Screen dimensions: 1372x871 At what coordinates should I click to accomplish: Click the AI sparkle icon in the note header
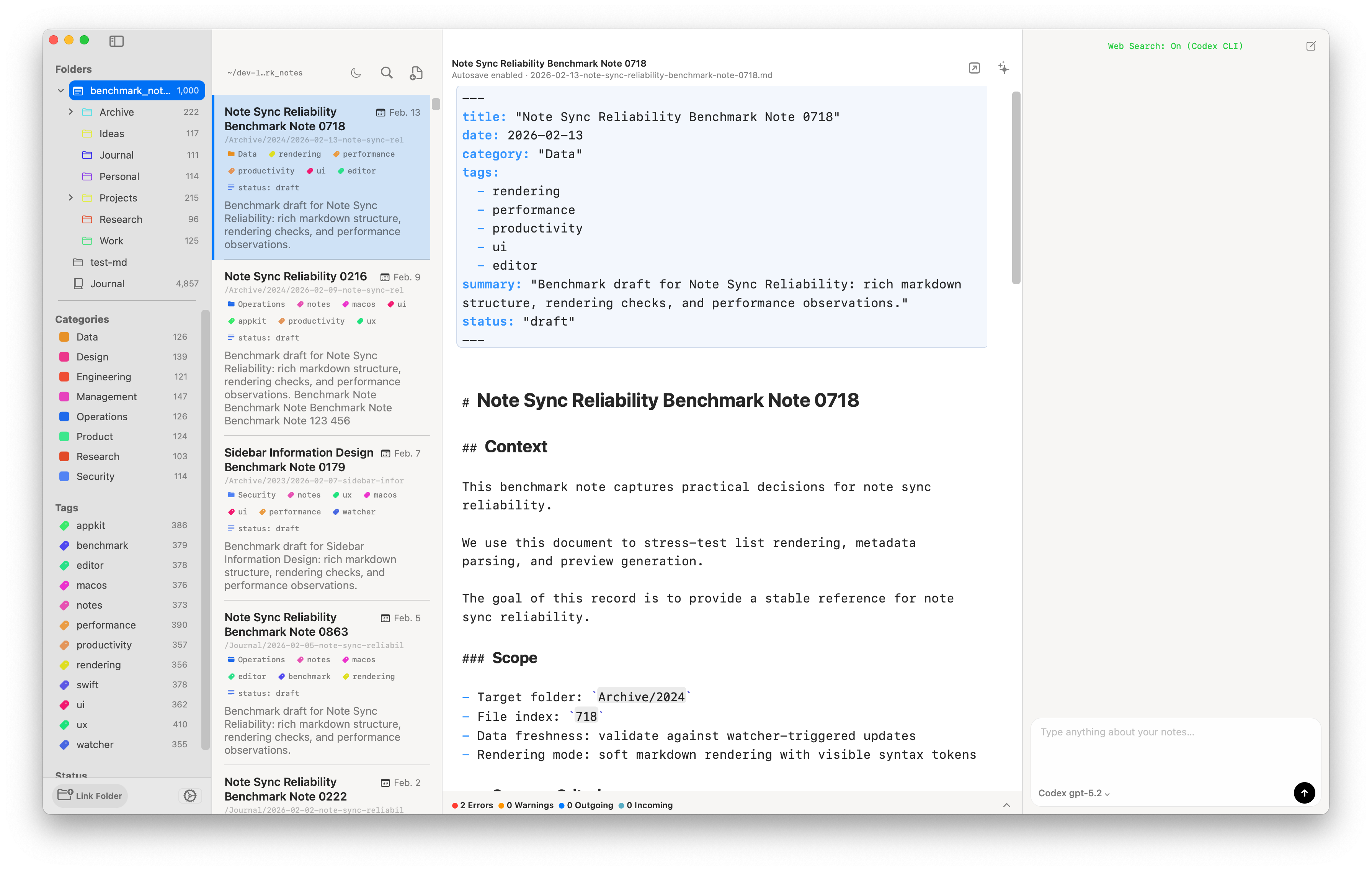tap(1004, 68)
